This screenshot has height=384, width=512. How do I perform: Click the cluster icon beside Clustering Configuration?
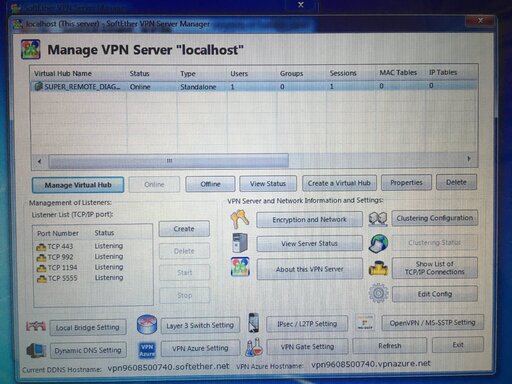(378, 219)
